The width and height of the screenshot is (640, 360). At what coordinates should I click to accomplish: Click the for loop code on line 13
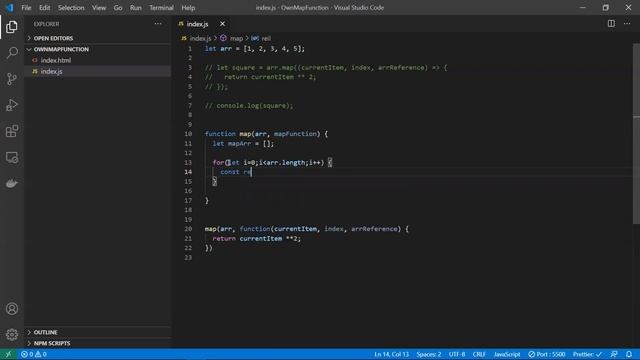pyautogui.click(x=272, y=162)
